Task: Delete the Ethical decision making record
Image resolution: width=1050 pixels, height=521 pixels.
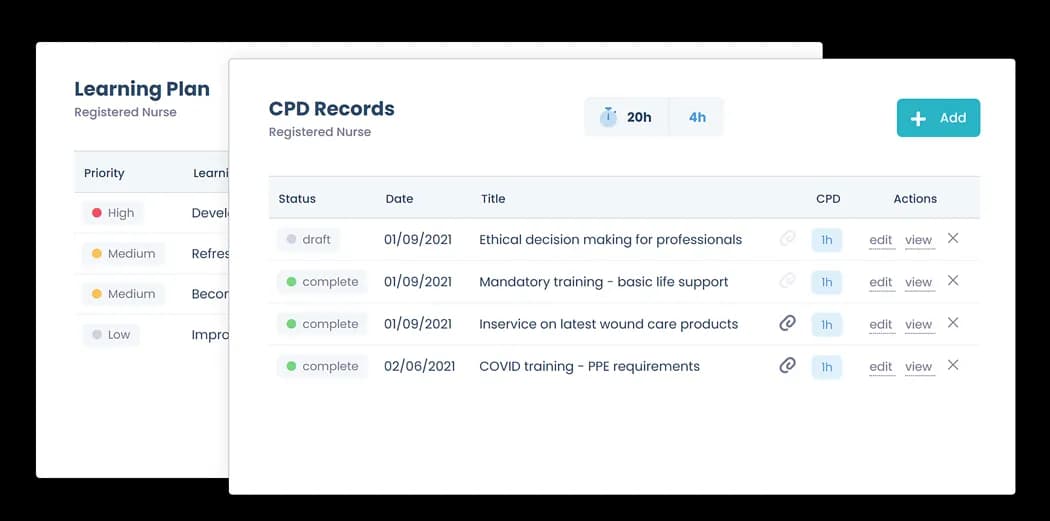Action: 953,238
